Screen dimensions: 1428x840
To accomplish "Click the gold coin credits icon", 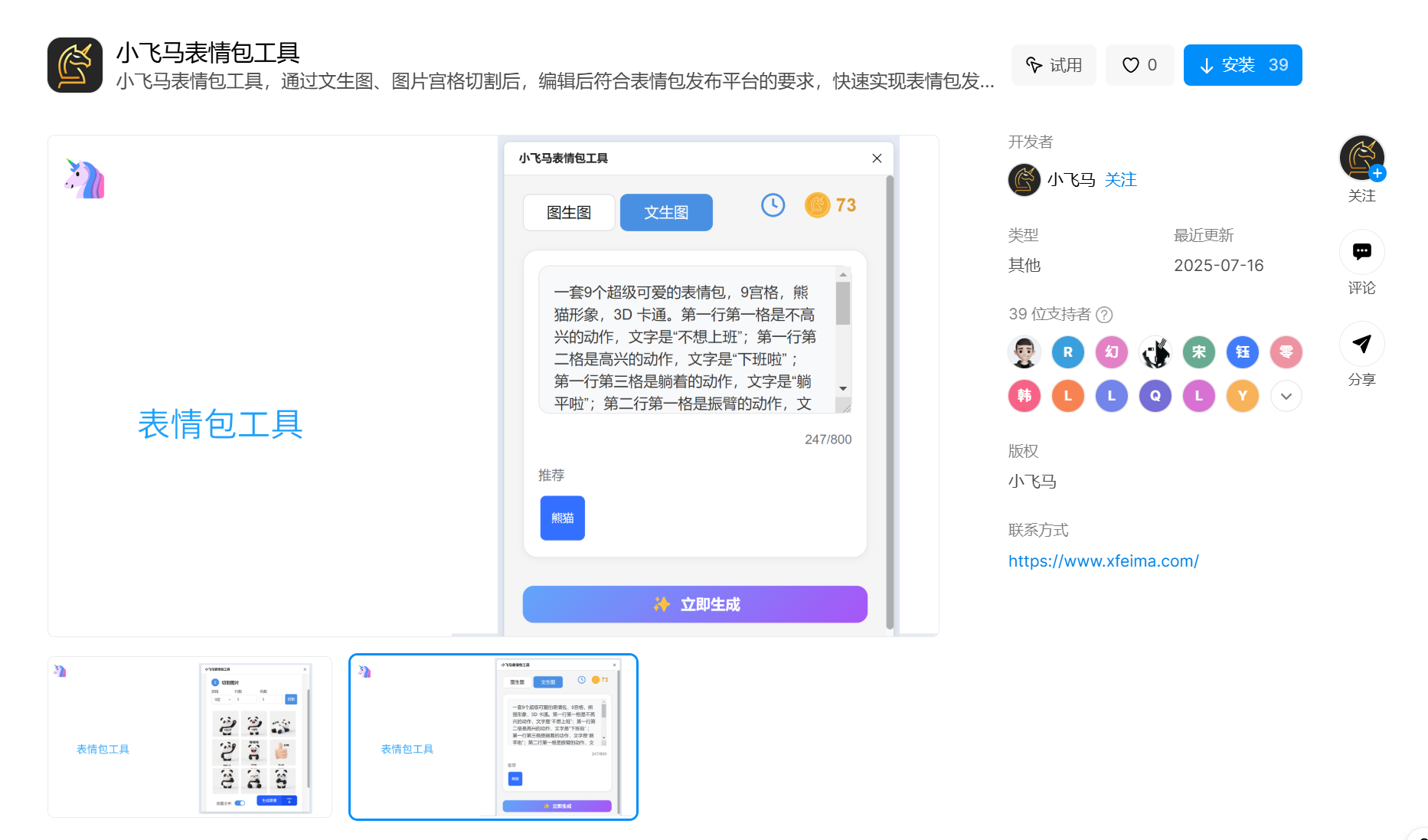I will [x=817, y=205].
